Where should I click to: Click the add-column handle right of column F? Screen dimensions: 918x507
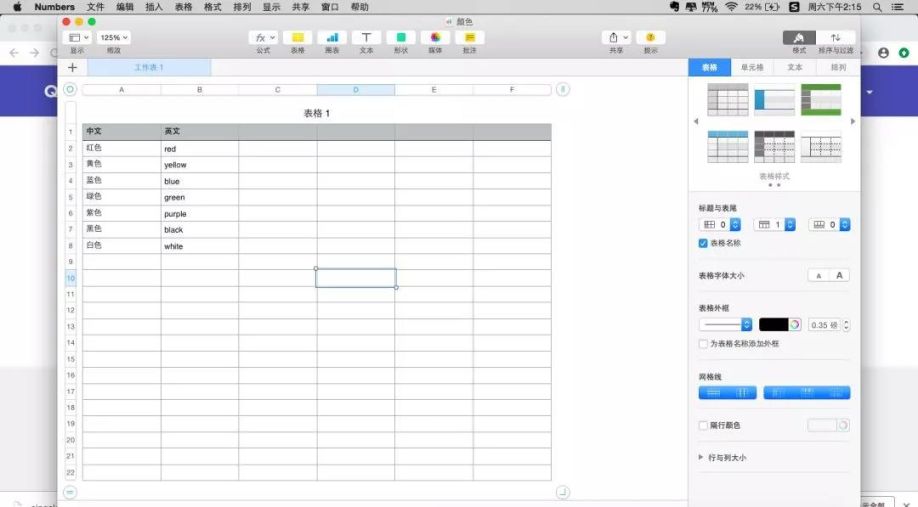(x=563, y=90)
